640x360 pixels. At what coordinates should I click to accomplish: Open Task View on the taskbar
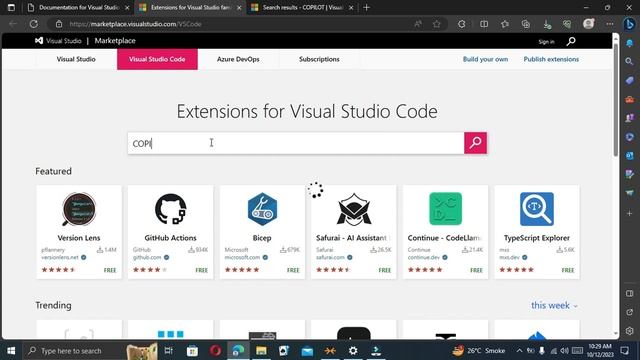point(168,351)
